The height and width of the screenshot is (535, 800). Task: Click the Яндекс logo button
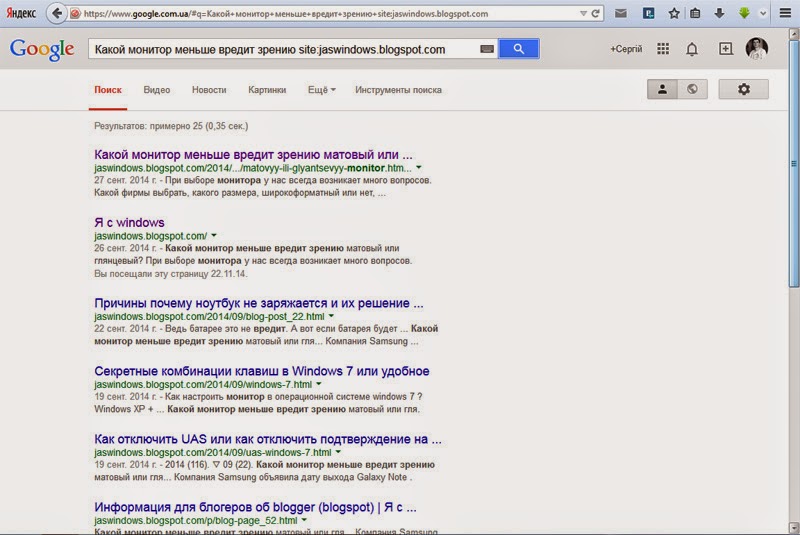21,13
